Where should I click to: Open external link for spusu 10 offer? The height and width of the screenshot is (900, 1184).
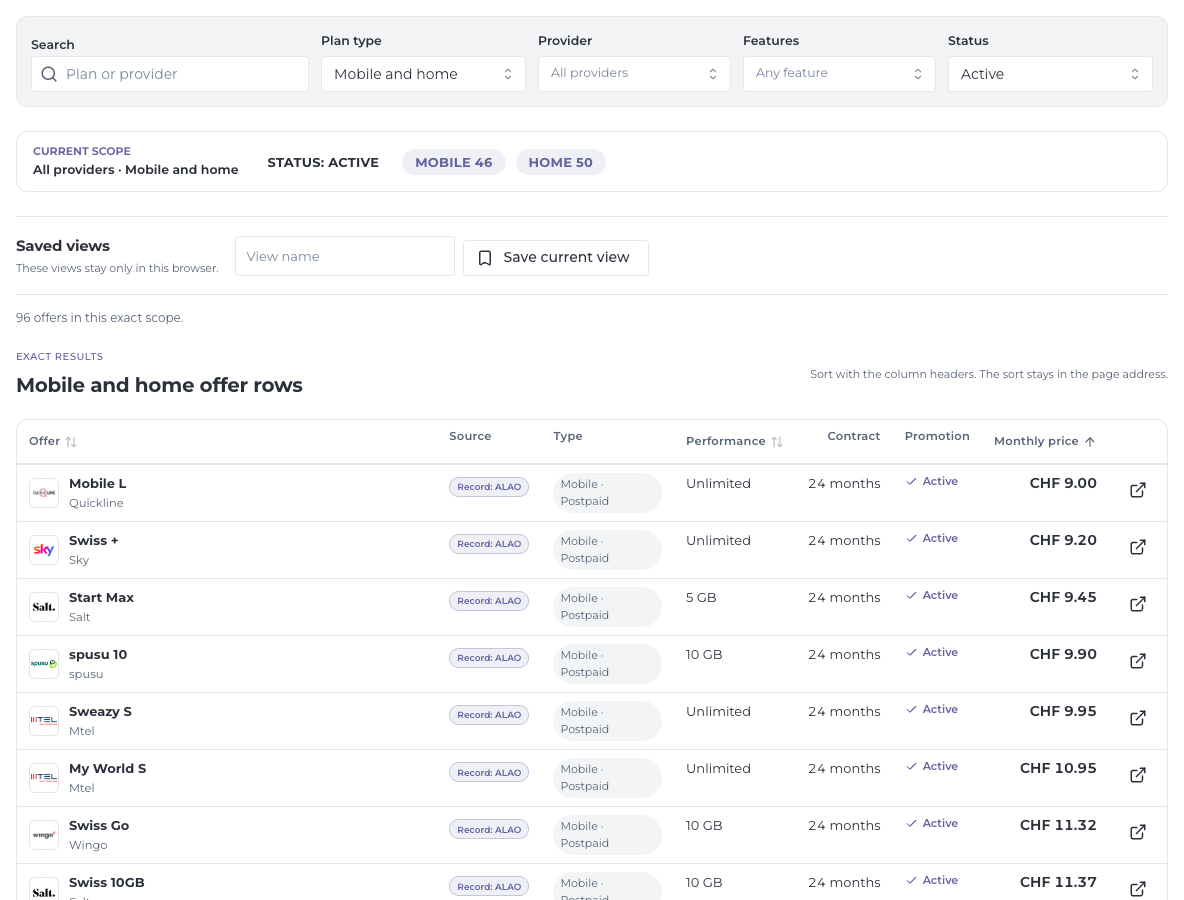pos(1137,661)
